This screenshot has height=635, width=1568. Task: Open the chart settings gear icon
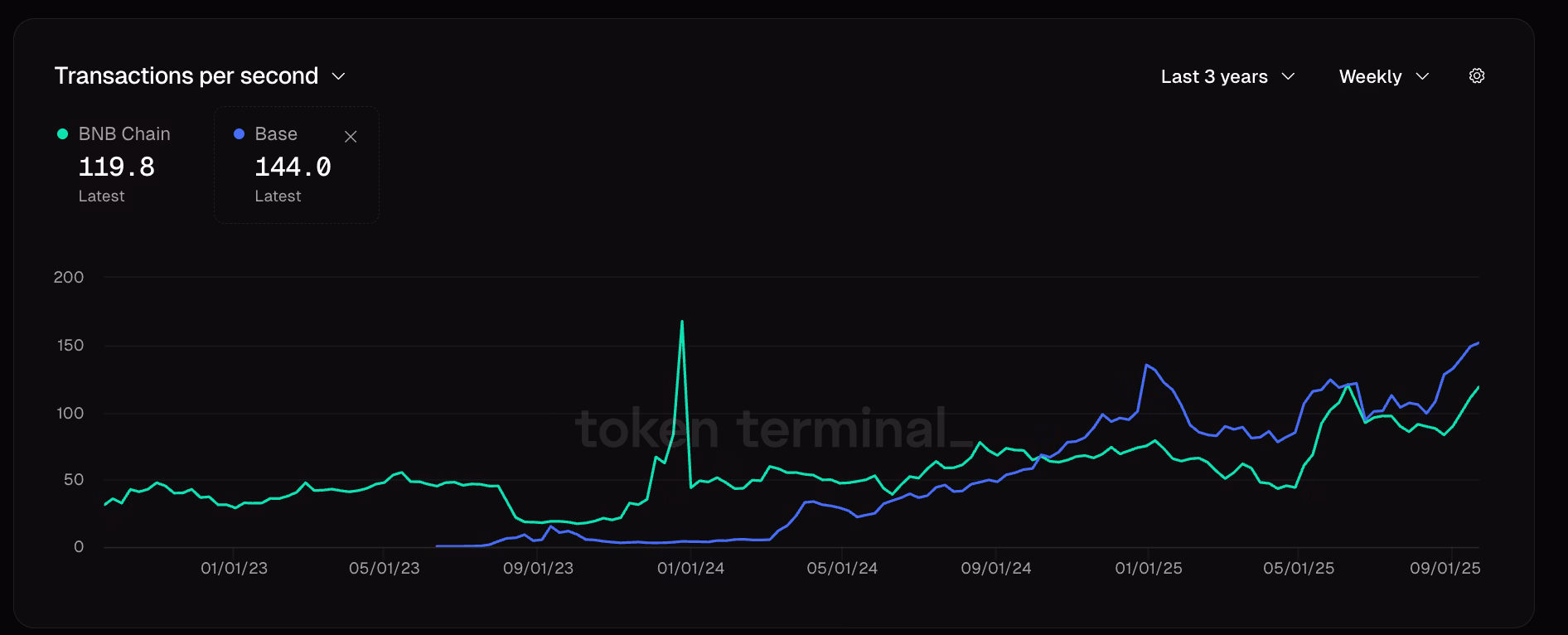pos(1476,76)
